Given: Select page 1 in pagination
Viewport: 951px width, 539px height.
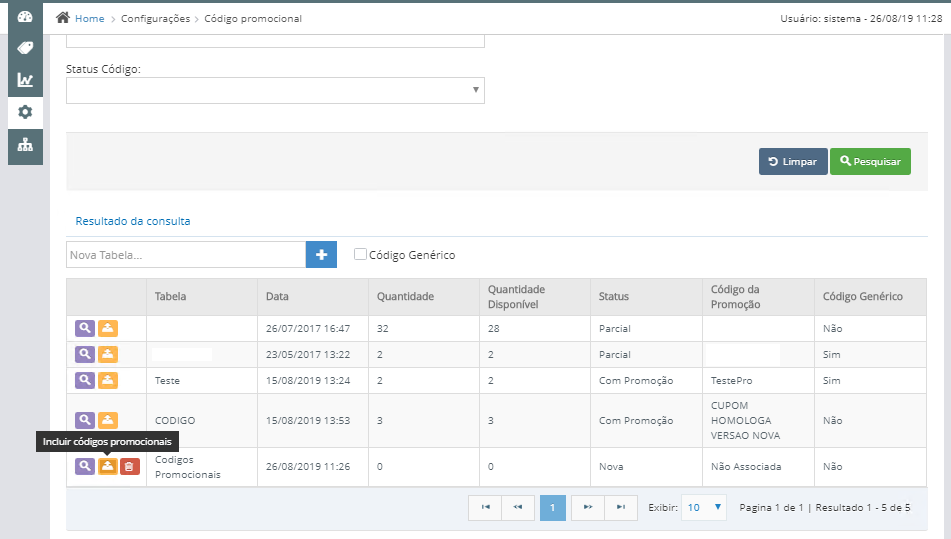Looking at the screenshot, I should point(553,507).
